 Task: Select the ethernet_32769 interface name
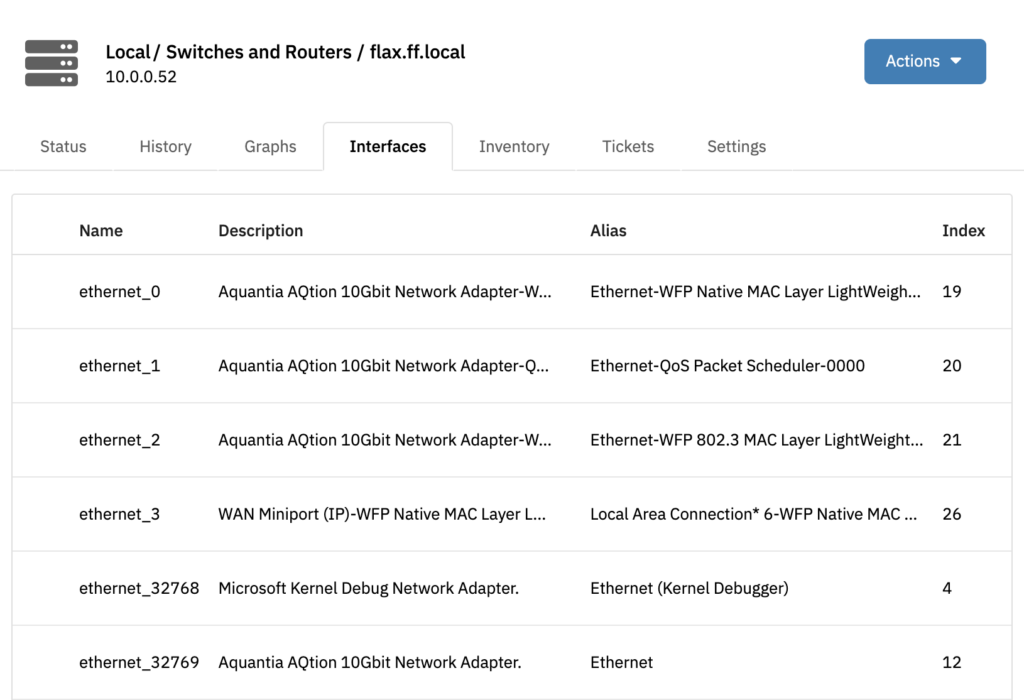point(139,662)
